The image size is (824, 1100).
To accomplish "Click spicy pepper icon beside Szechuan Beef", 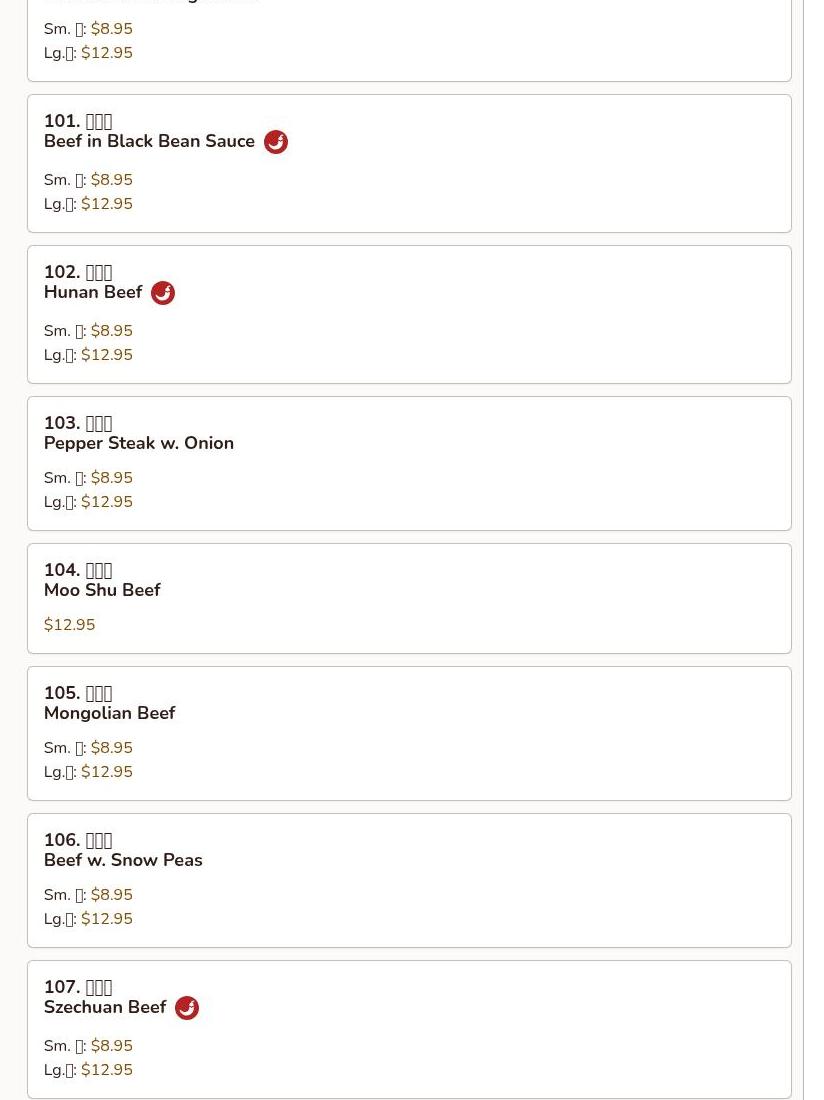I will tap(187, 1008).
